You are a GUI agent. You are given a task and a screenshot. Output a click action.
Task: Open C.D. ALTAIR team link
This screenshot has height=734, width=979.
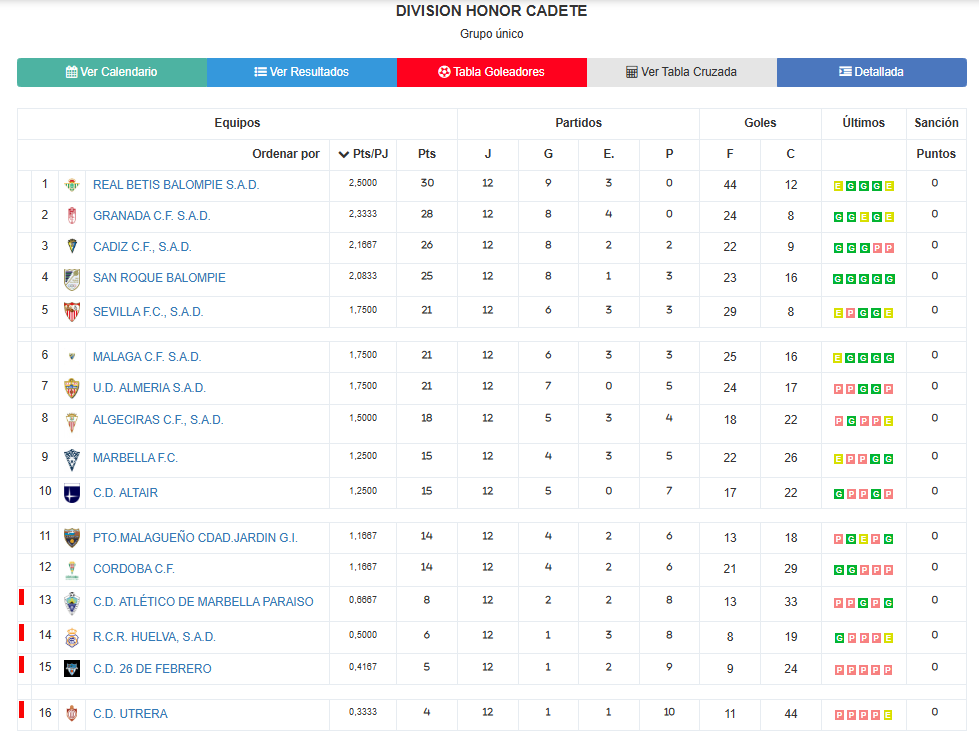tap(125, 492)
